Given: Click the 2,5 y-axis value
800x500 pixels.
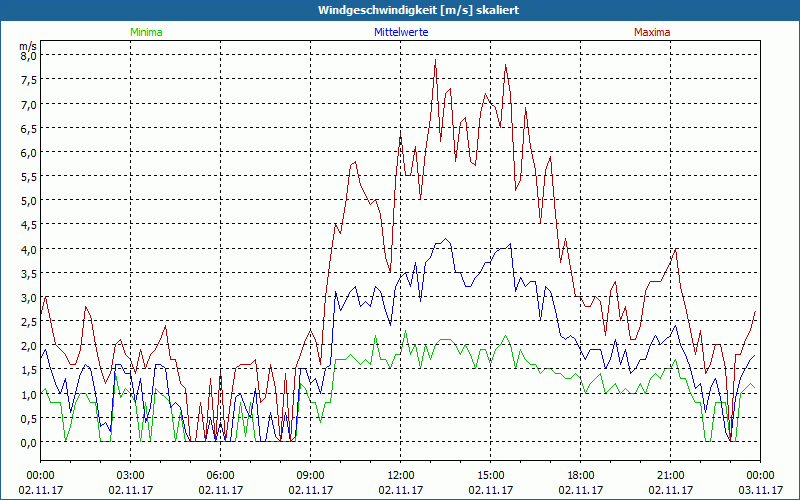Looking at the screenshot, I should tap(28, 322).
